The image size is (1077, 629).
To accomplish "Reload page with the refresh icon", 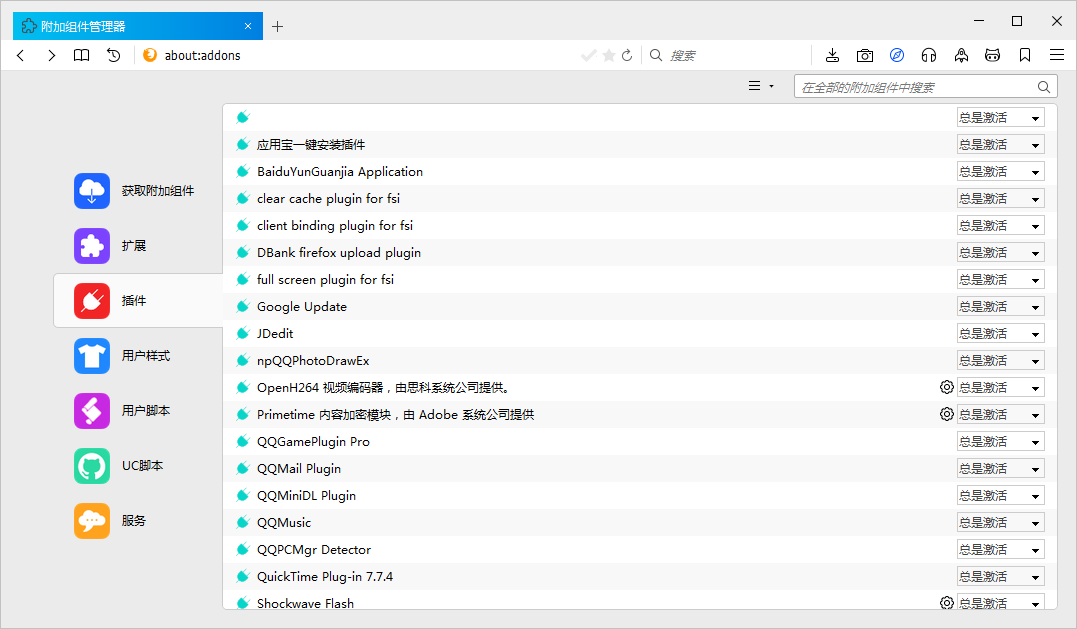I will [627, 56].
